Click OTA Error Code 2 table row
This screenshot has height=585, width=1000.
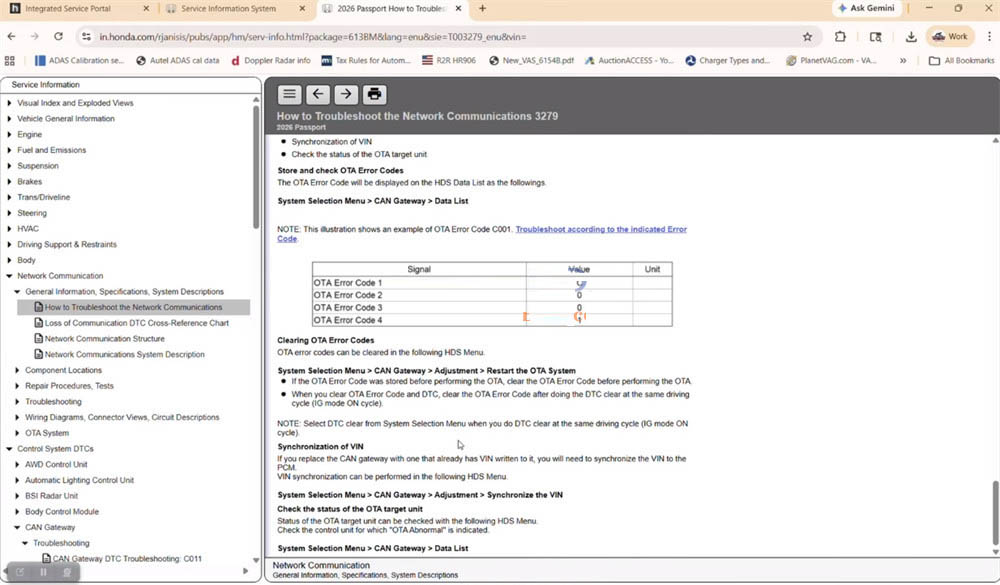click(x=492, y=295)
